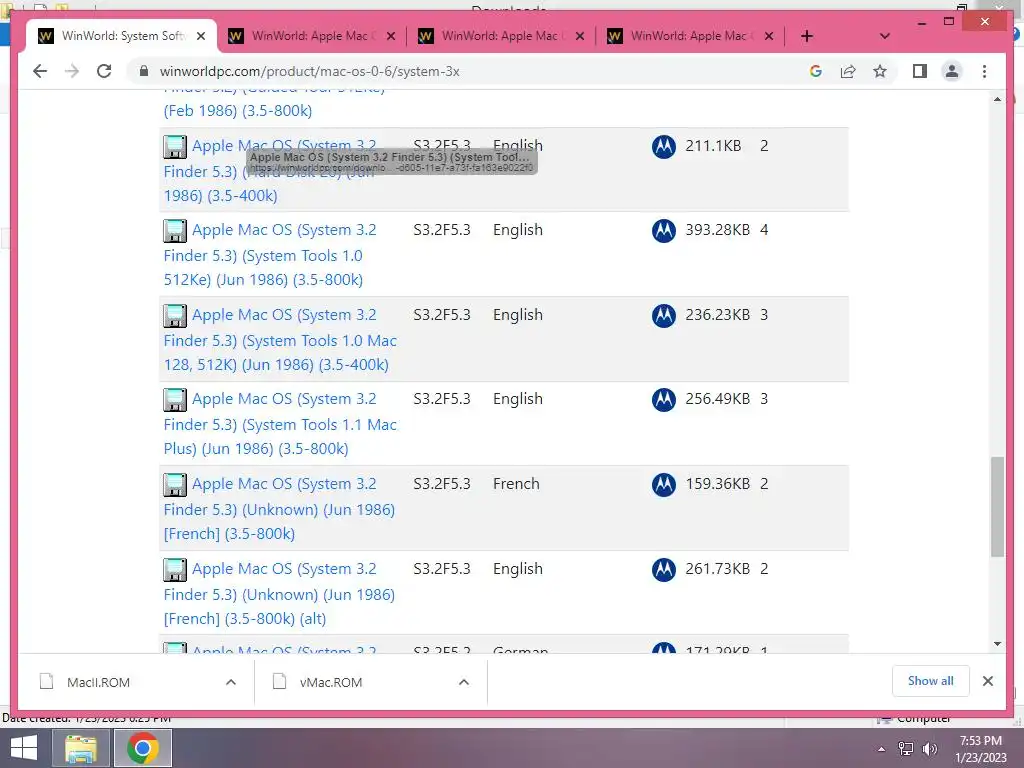The height and width of the screenshot is (768, 1024).
Task: Open the vMac.ROM downloaded file
Action: 330,682
